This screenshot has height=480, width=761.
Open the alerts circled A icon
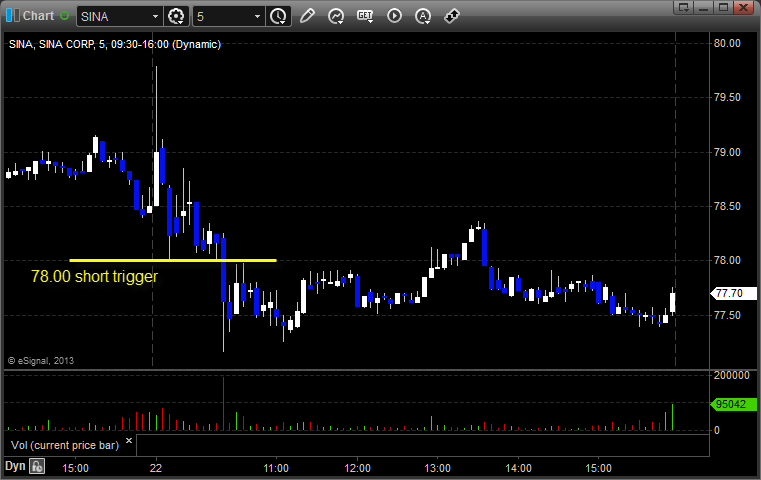pos(423,16)
